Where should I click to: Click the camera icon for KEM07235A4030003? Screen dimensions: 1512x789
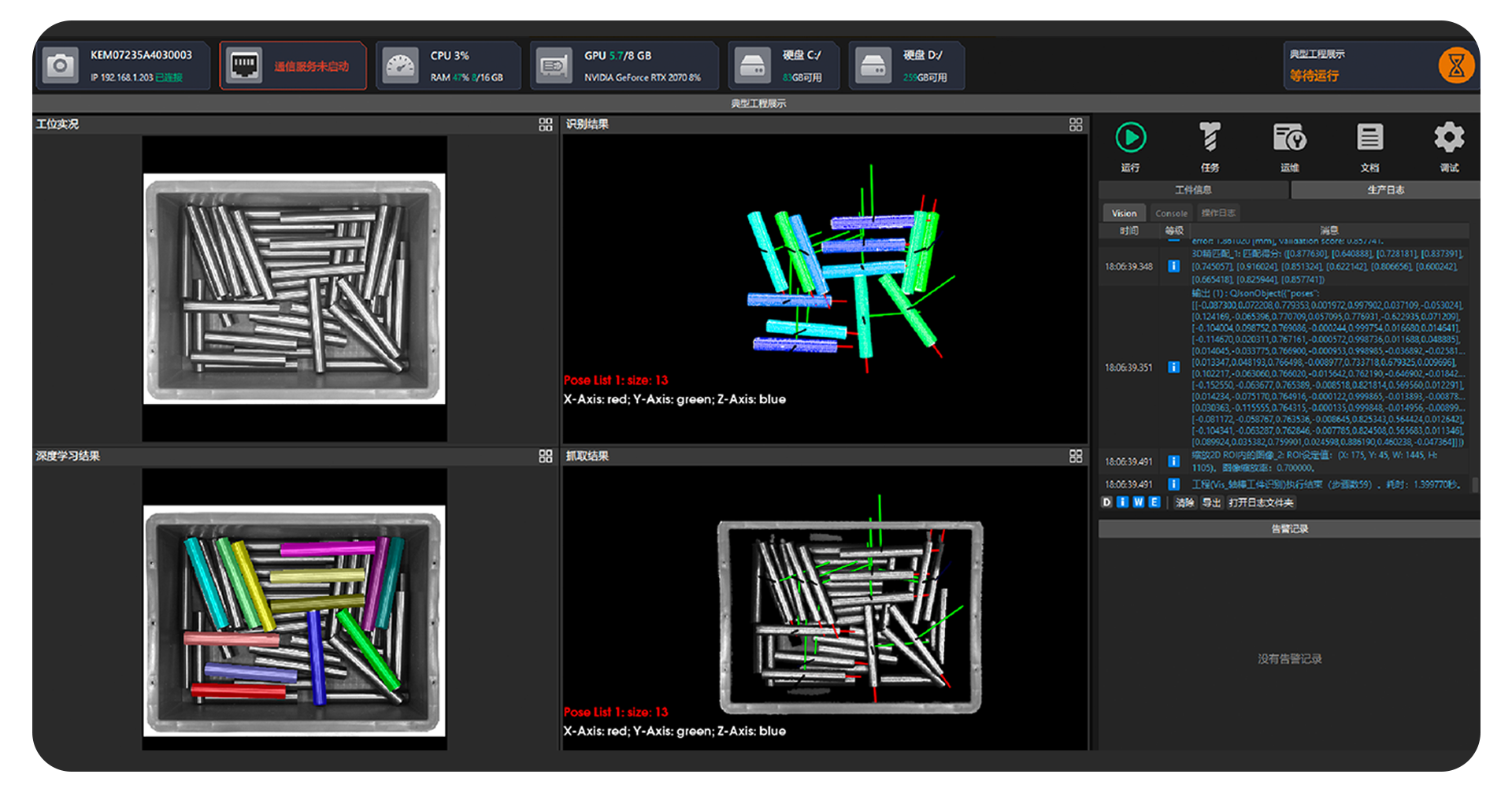tap(60, 66)
